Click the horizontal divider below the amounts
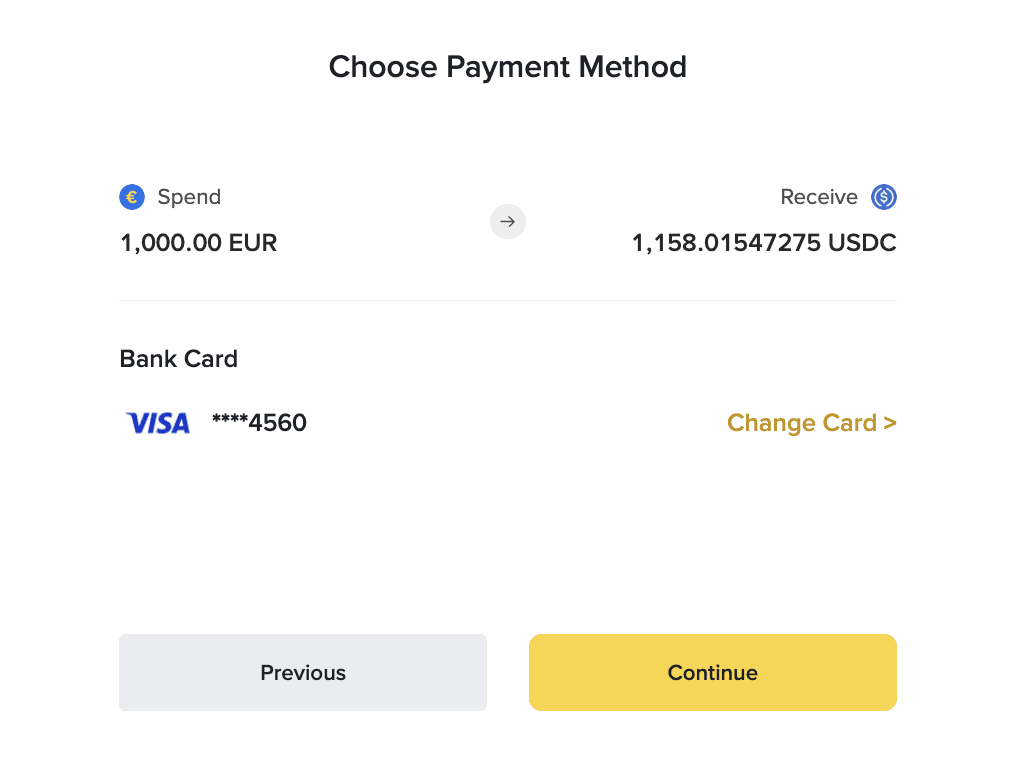The width and height of the screenshot is (1016, 762). pos(508,301)
